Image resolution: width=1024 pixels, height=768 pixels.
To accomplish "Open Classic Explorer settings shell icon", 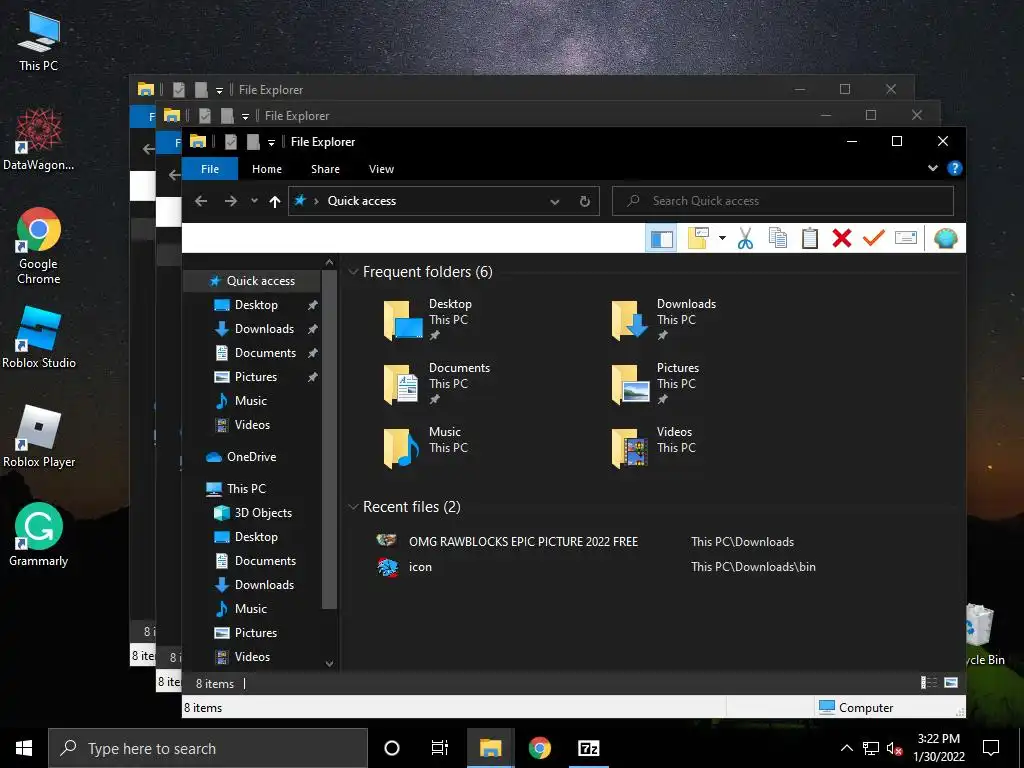I will coord(945,238).
